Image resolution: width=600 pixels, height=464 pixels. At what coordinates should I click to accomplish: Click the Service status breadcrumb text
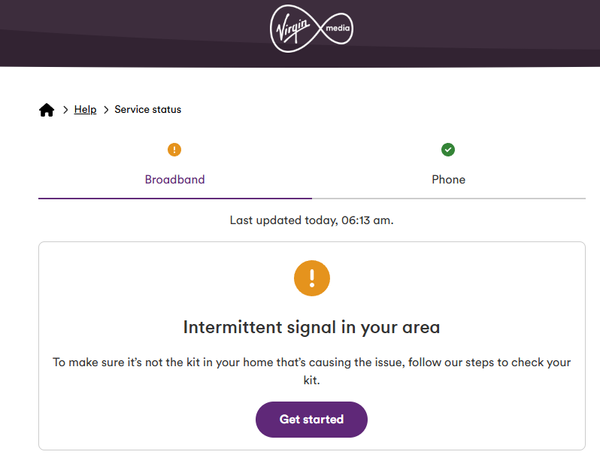tap(148, 109)
